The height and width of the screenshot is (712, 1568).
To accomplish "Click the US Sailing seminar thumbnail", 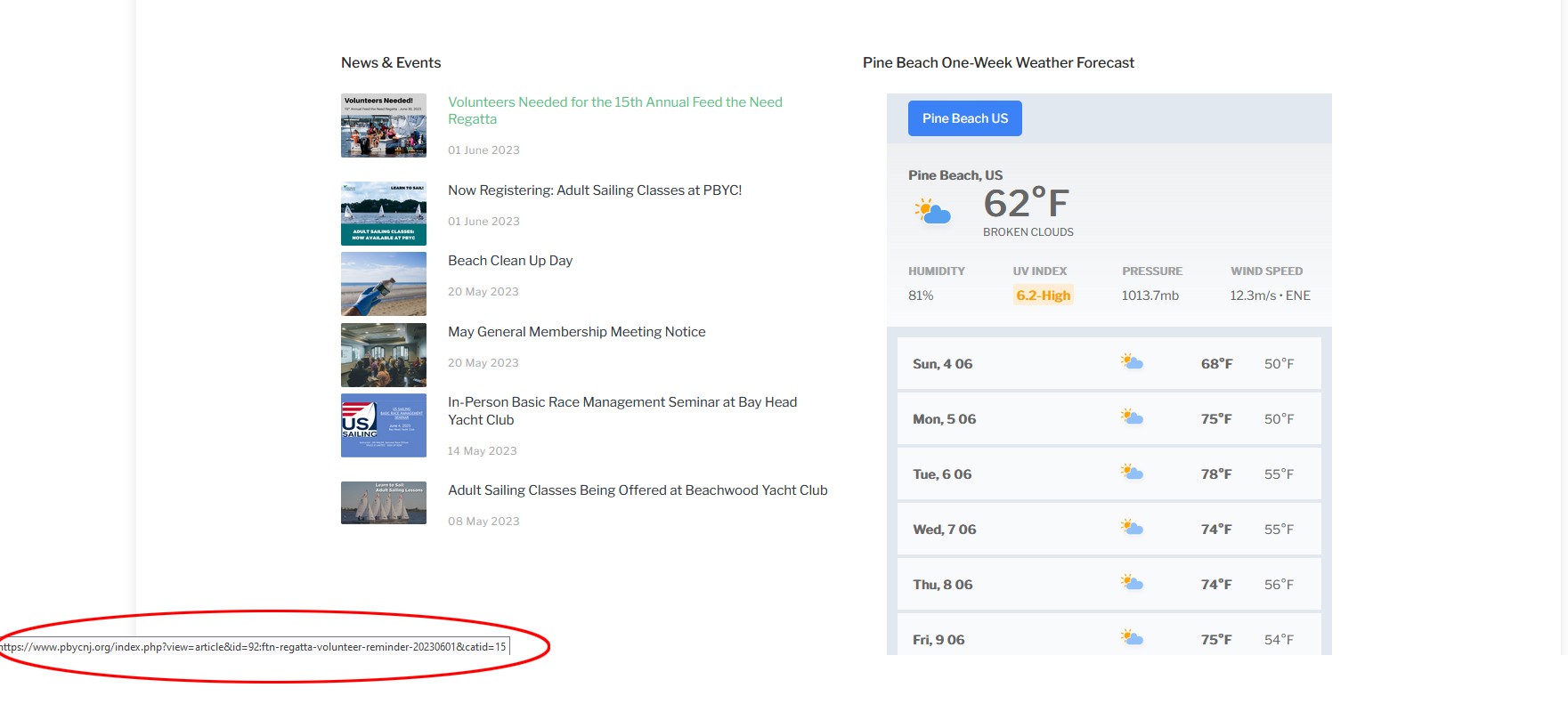I will (383, 425).
